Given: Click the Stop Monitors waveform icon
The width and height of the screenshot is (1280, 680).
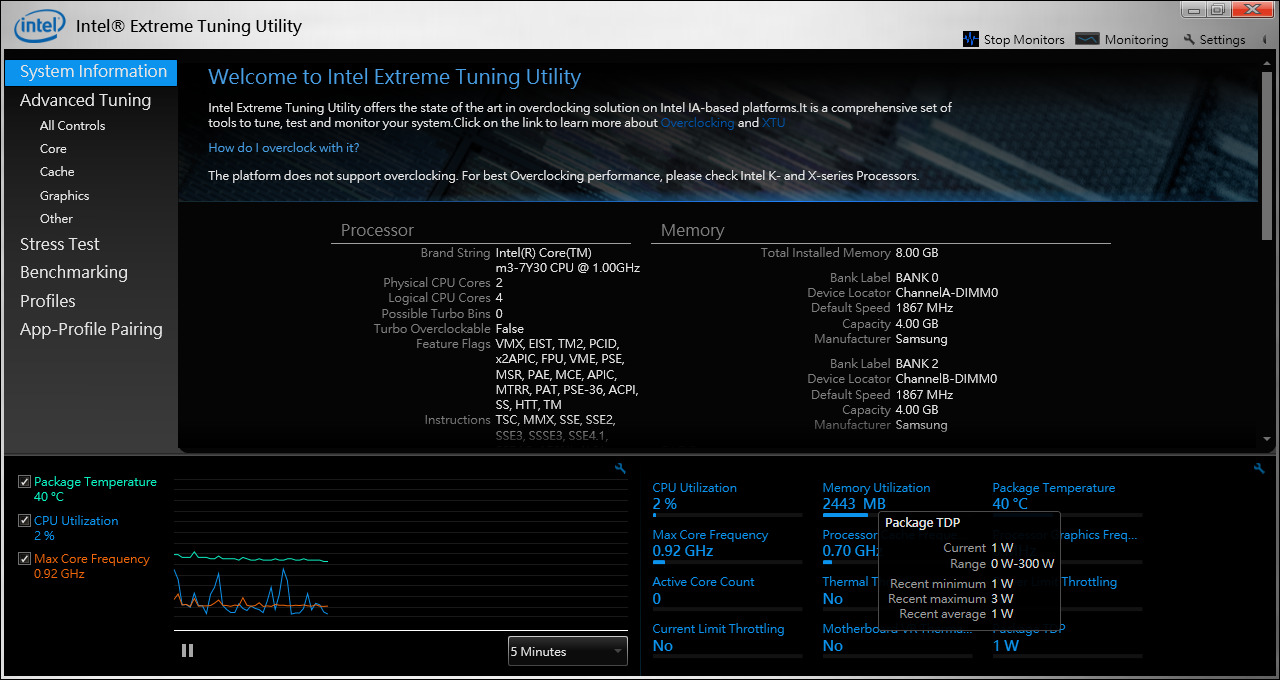Looking at the screenshot, I should click(x=970, y=39).
